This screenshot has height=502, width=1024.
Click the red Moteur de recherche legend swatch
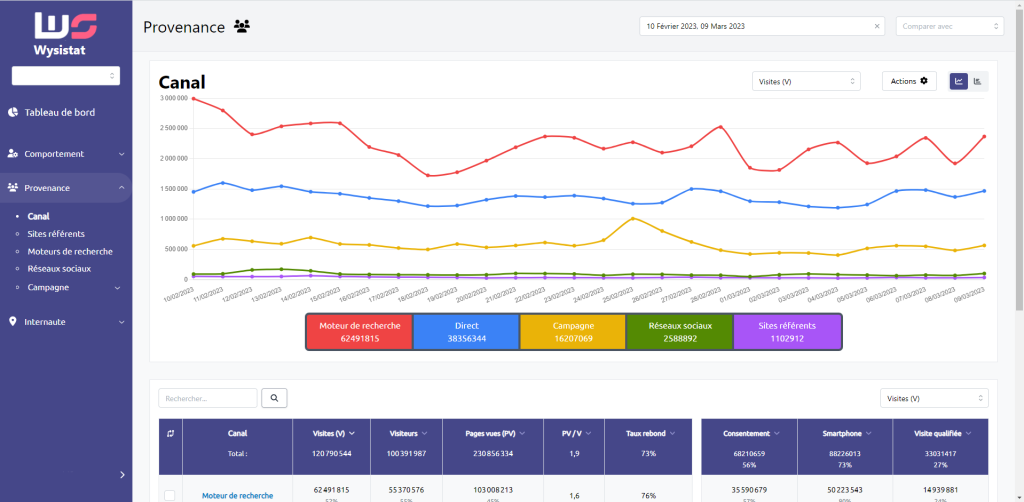(358, 332)
